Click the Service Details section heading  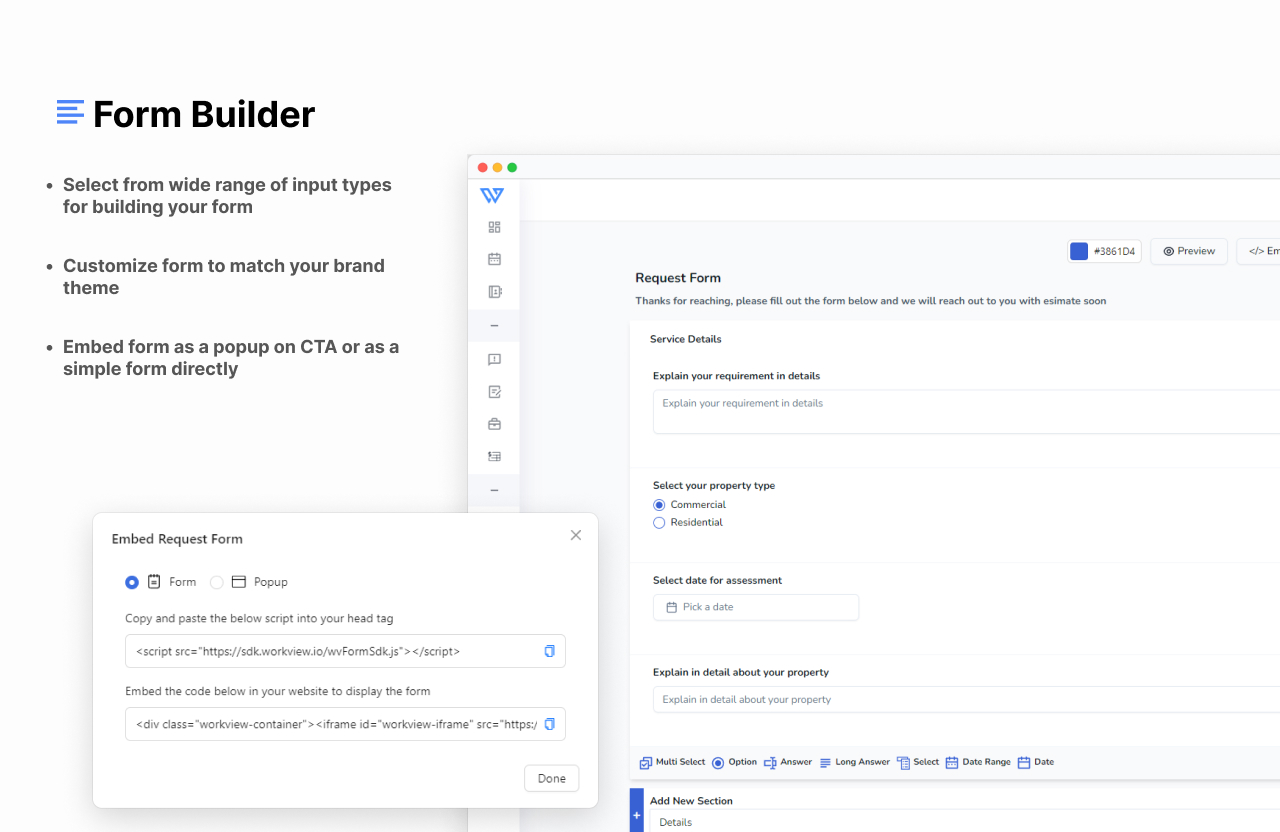[686, 339]
